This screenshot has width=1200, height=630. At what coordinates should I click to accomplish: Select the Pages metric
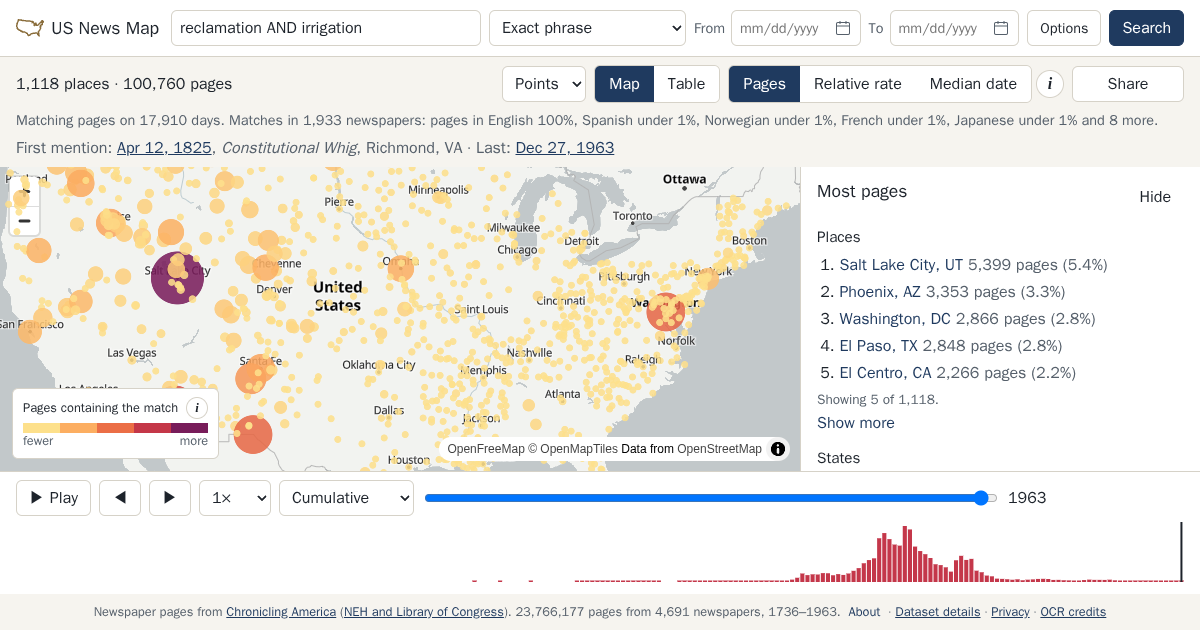[x=764, y=84]
